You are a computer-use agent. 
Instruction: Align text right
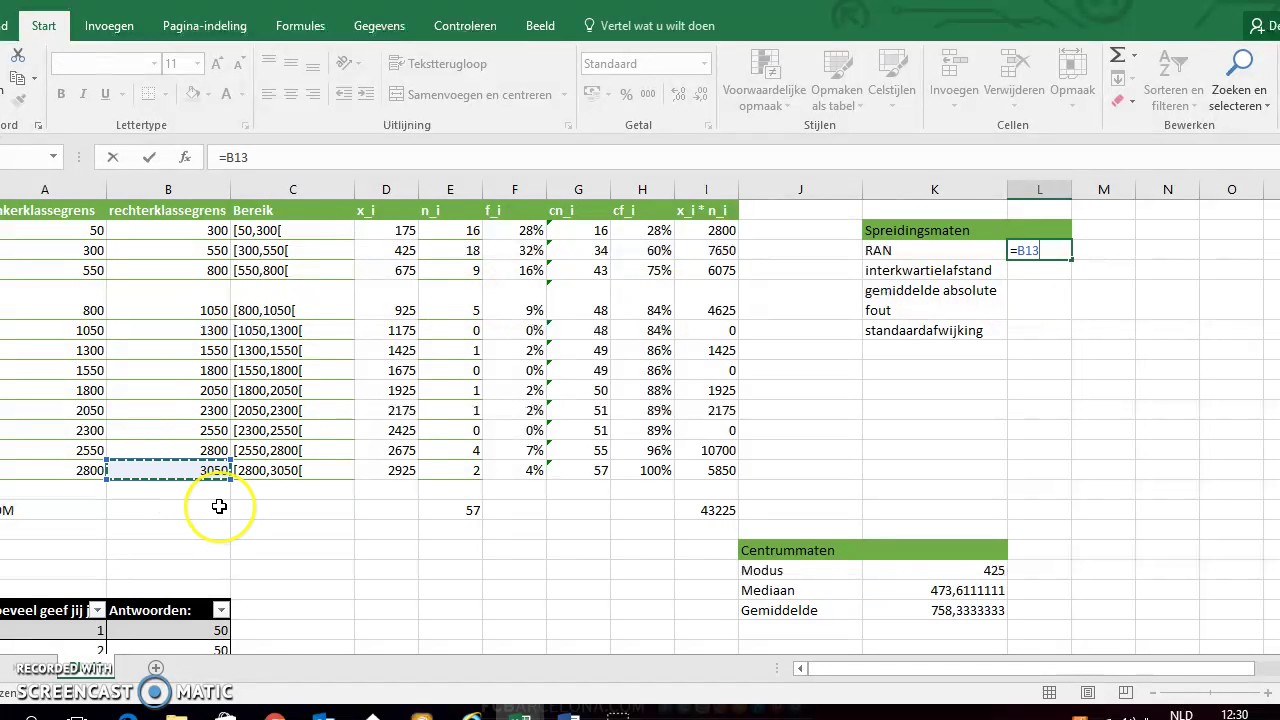click(x=313, y=94)
